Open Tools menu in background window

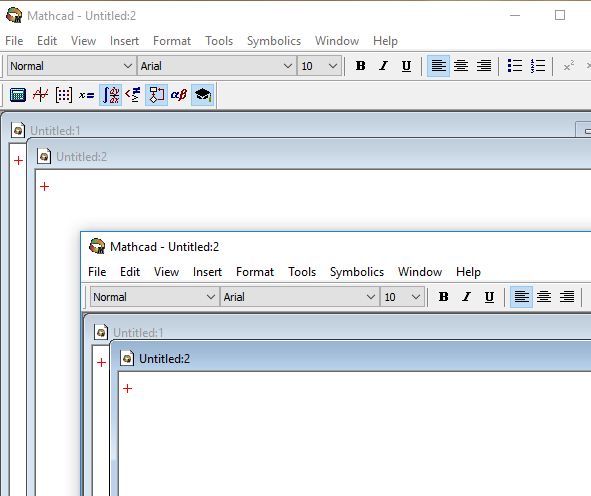tap(219, 41)
